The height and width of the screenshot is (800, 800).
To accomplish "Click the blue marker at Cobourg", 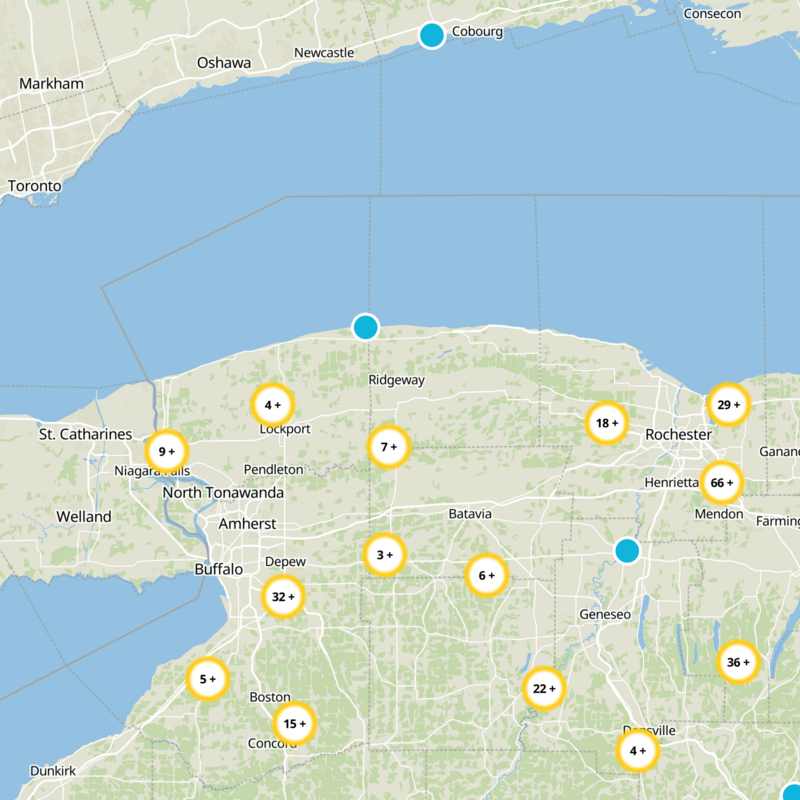I will coord(432,36).
